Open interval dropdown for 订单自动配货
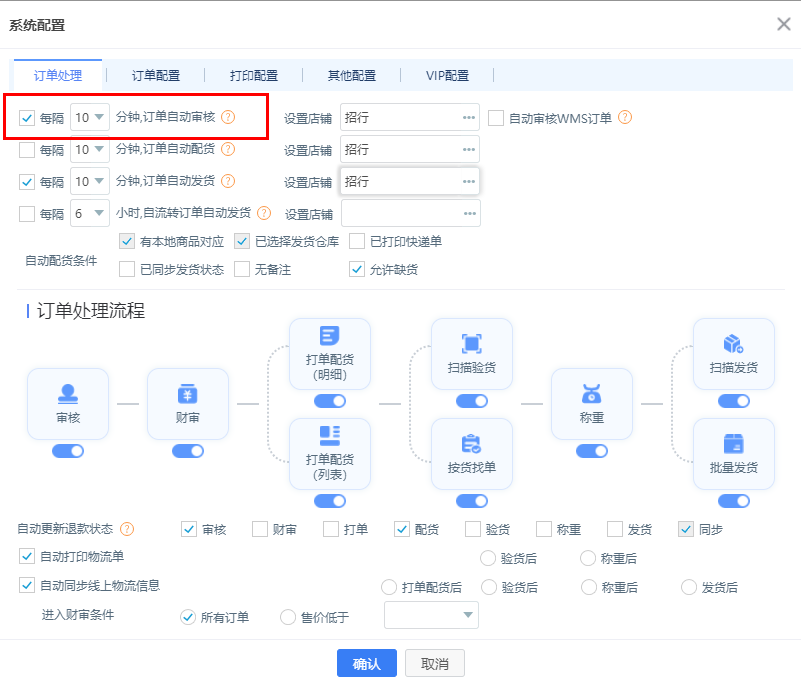Viewport: 801px width, 684px height. click(x=90, y=149)
